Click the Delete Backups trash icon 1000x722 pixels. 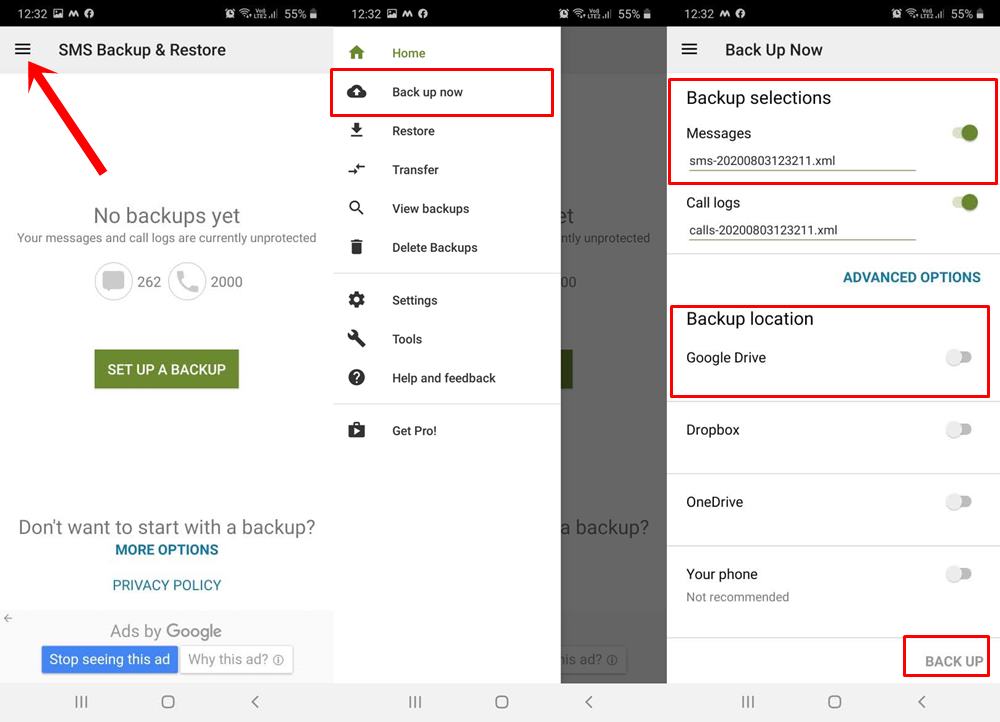coord(357,247)
